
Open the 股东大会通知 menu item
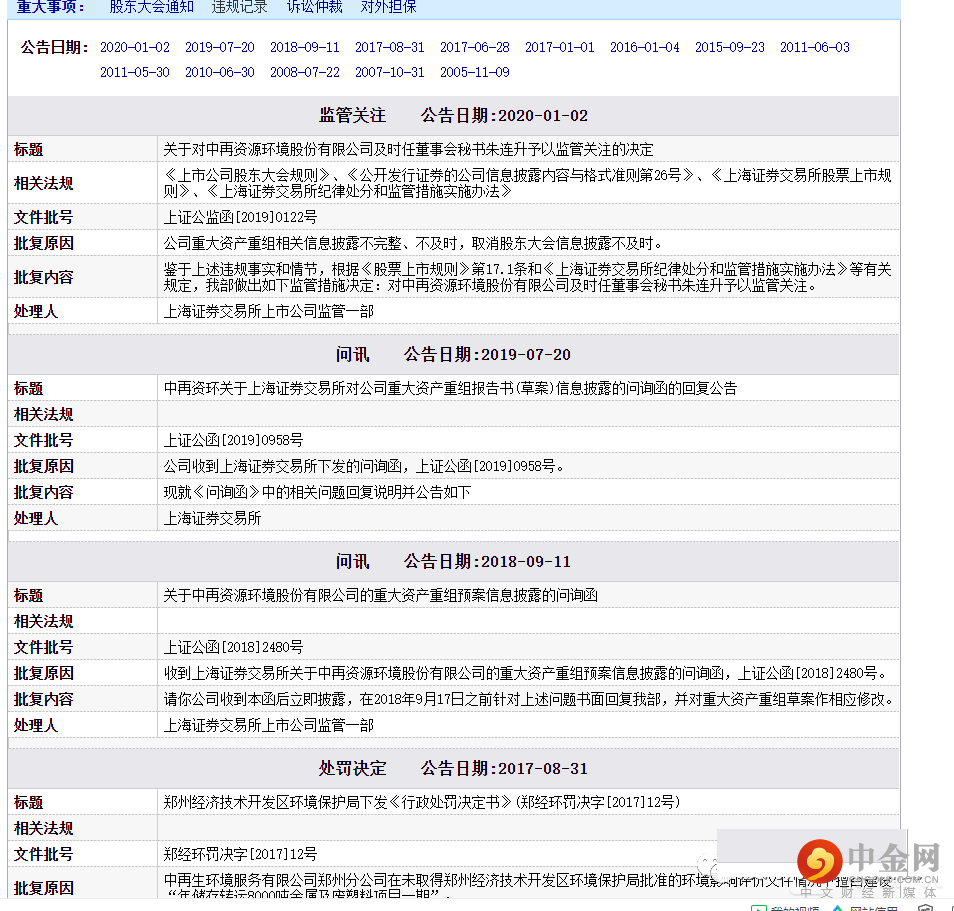click(x=151, y=7)
